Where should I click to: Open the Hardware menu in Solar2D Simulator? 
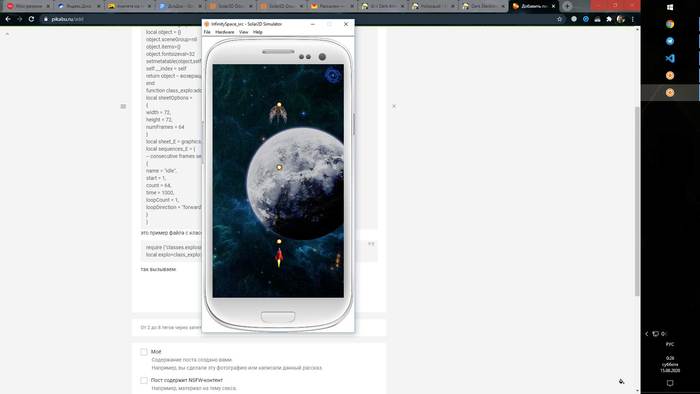225,32
